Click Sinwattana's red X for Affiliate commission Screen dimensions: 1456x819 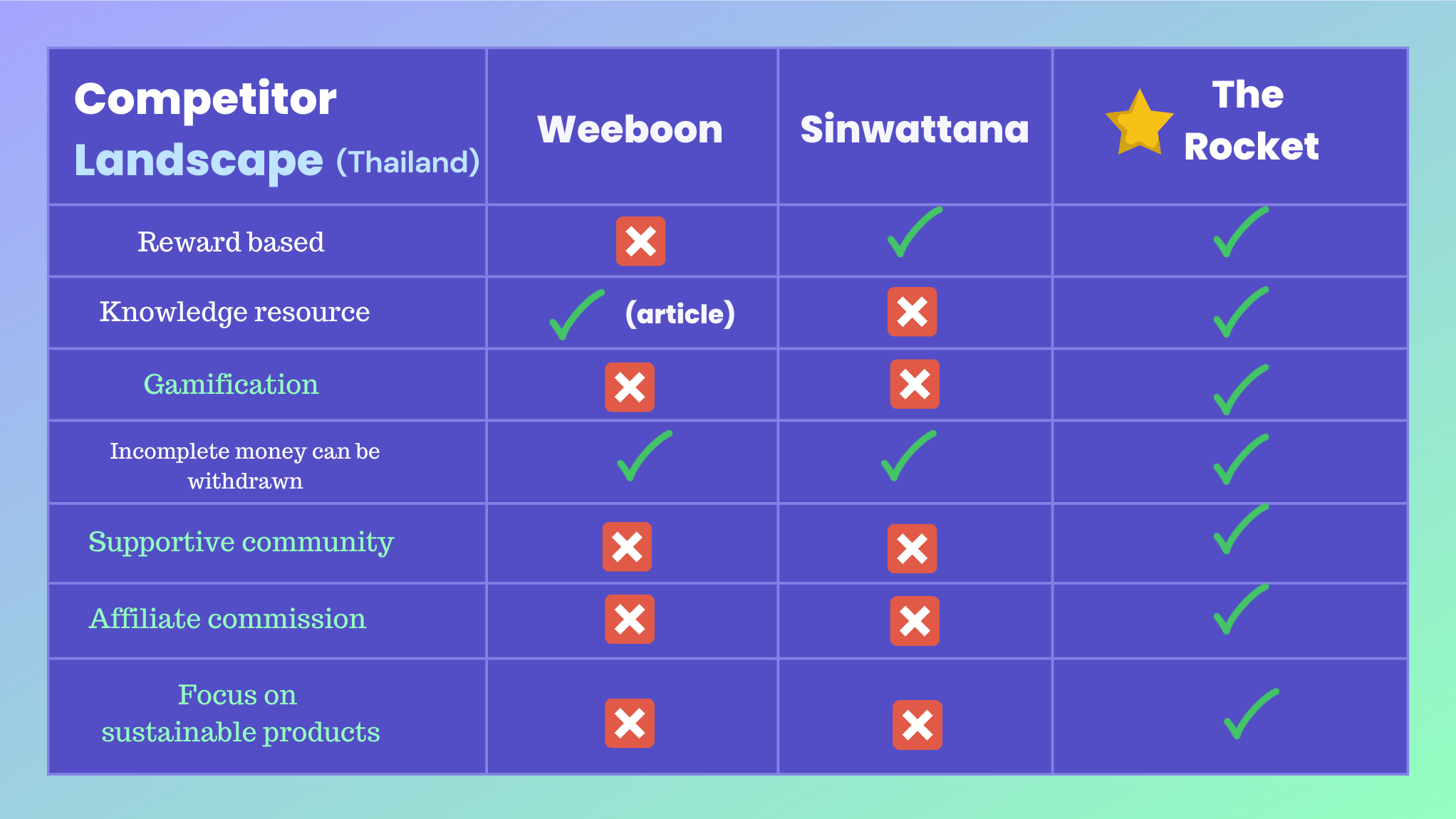coord(915,621)
